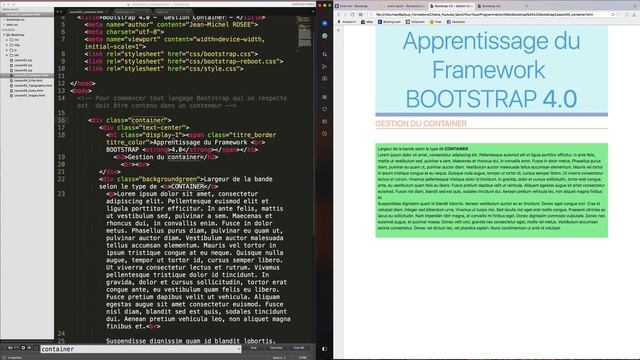The width and height of the screenshot is (640, 360).
Task: Open Fnac bookmark
Action: [x=436, y=22]
